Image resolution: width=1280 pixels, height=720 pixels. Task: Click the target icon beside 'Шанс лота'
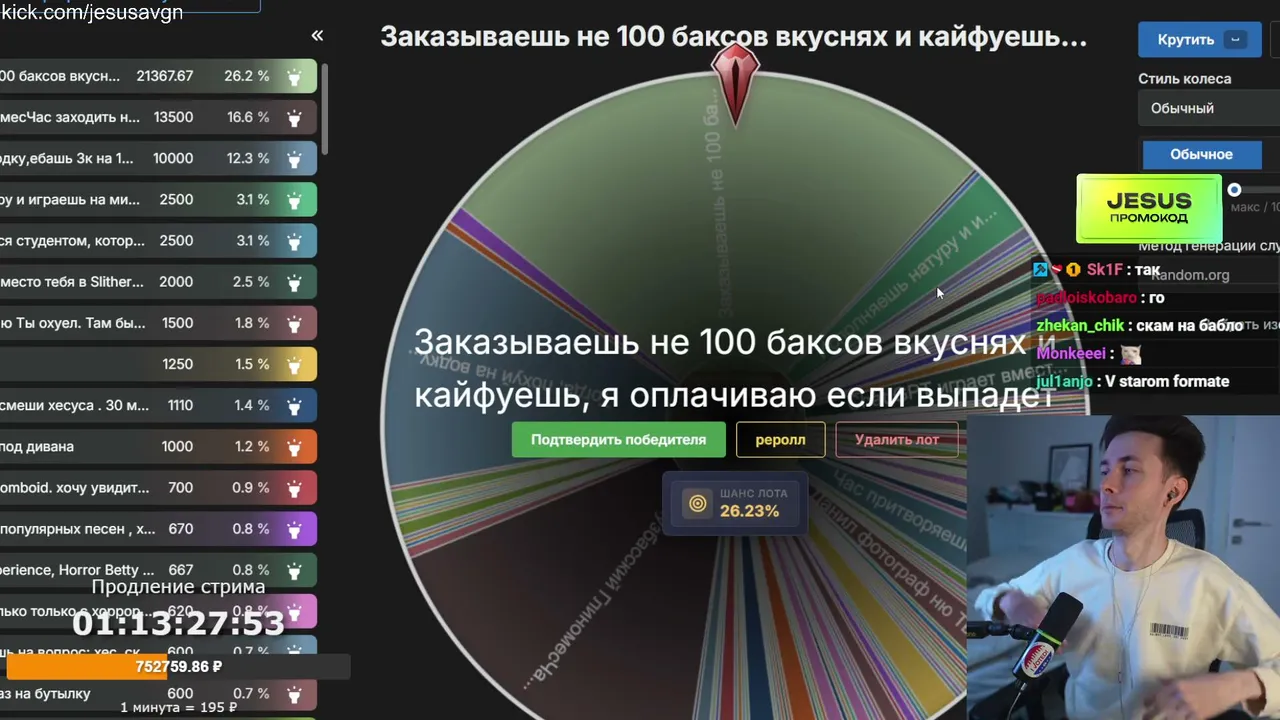coord(698,503)
